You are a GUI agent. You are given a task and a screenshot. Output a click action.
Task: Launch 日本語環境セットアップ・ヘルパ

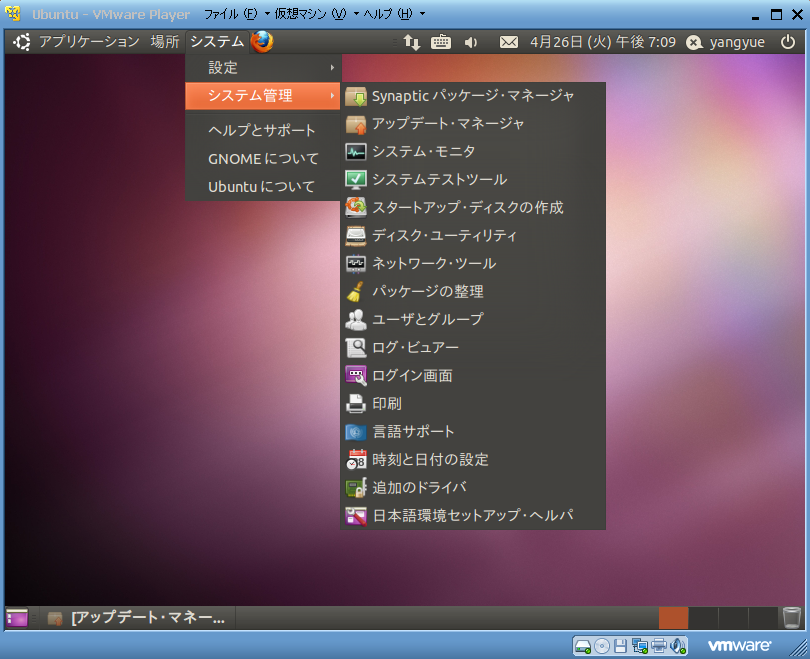coord(473,515)
